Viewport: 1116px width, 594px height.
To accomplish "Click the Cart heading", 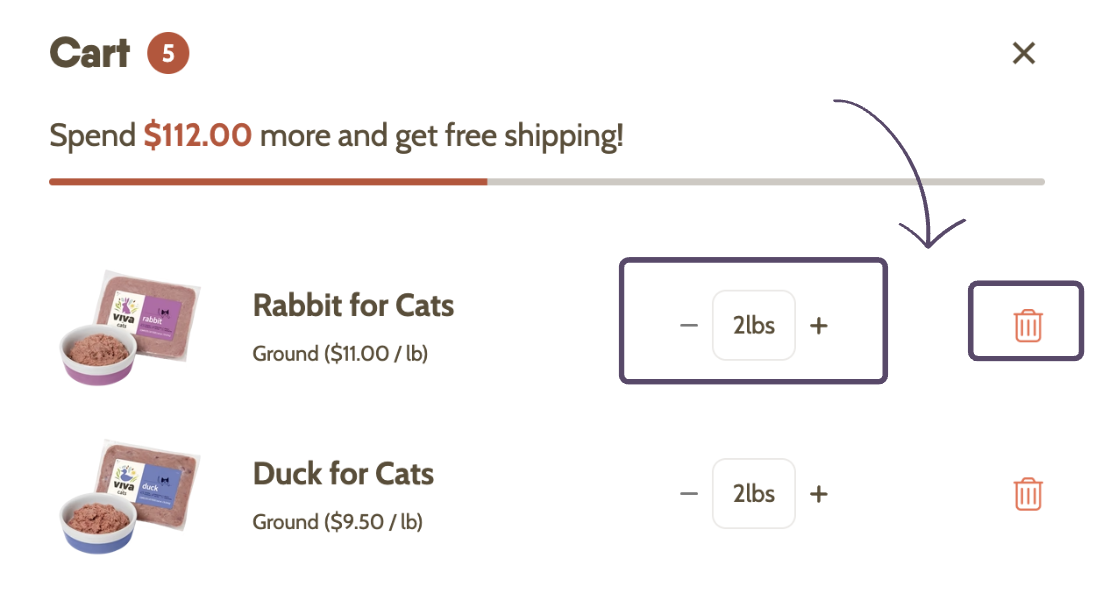I will 90,53.
